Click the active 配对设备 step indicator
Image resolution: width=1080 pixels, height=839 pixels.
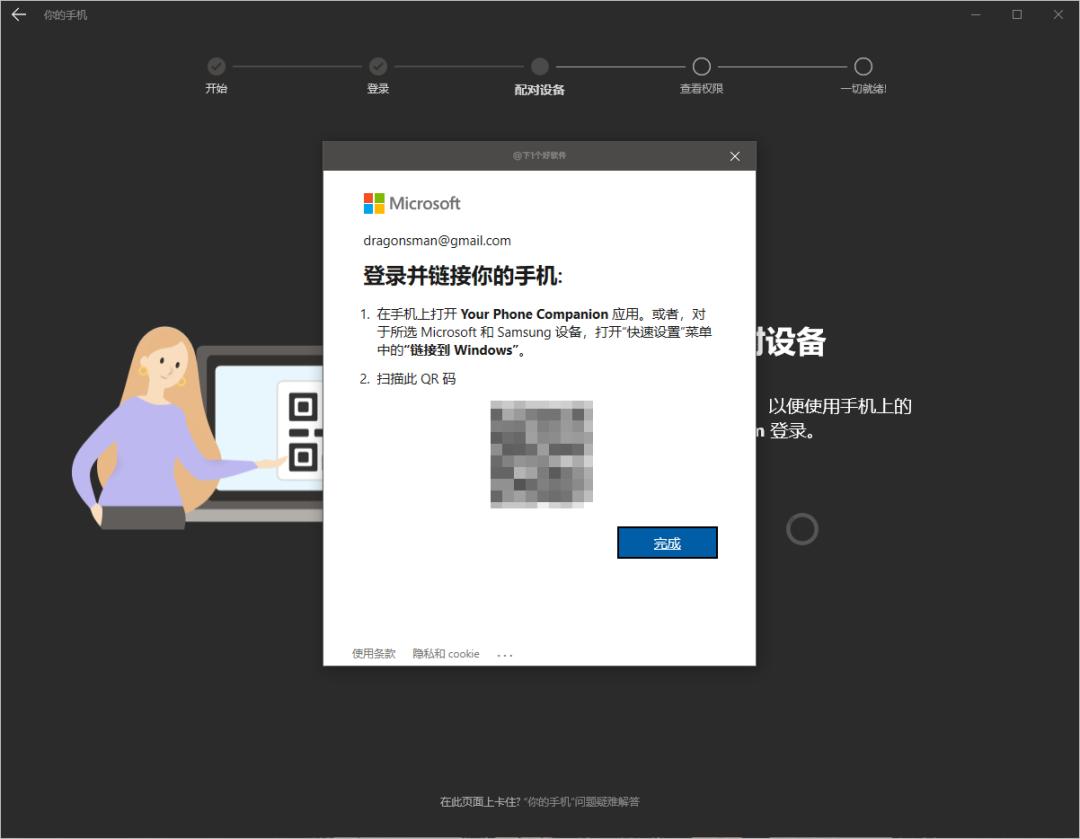[540, 68]
